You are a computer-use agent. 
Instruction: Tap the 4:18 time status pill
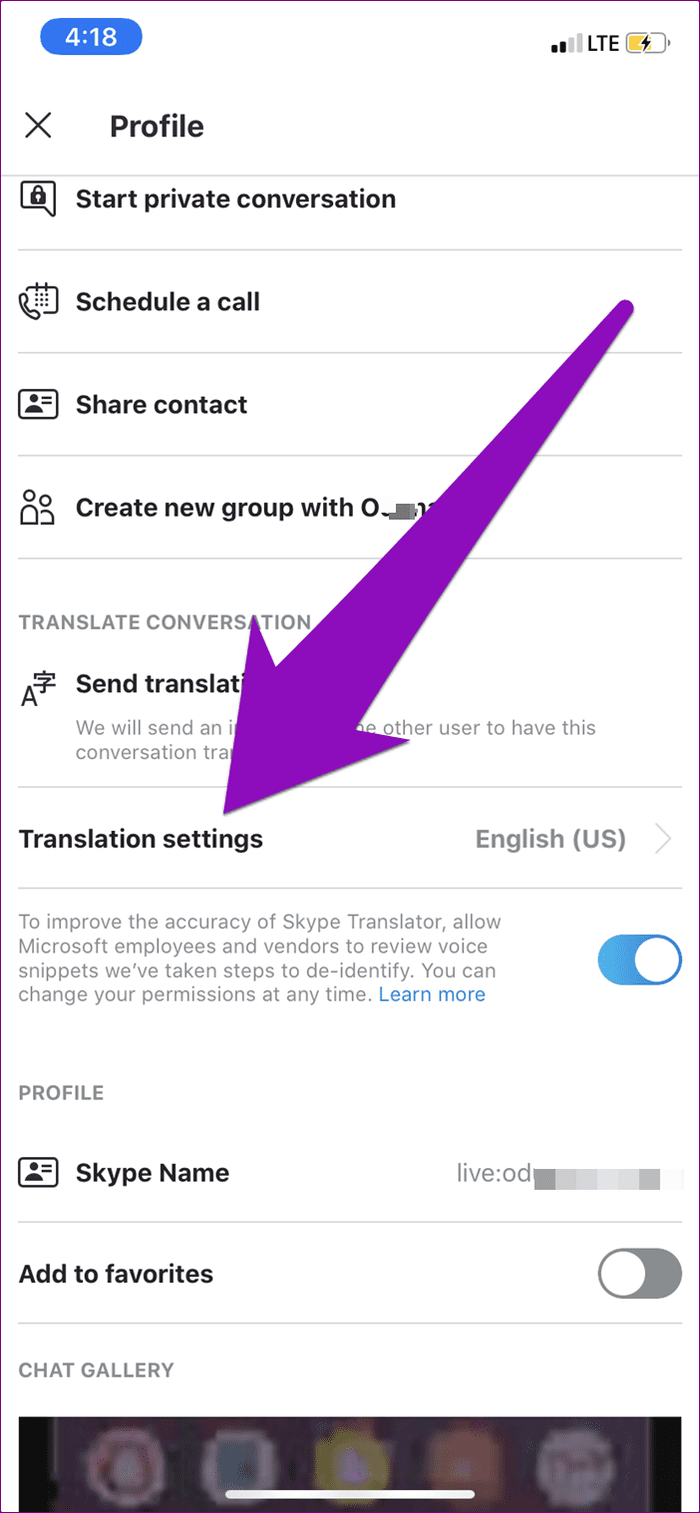click(91, 37)
